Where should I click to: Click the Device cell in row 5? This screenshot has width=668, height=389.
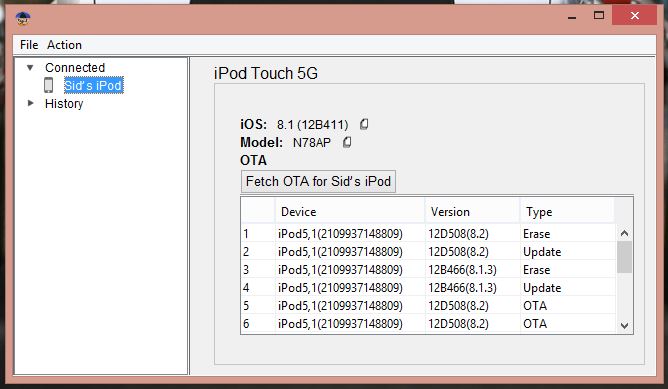pyautogui.click(x=350, y=305)
